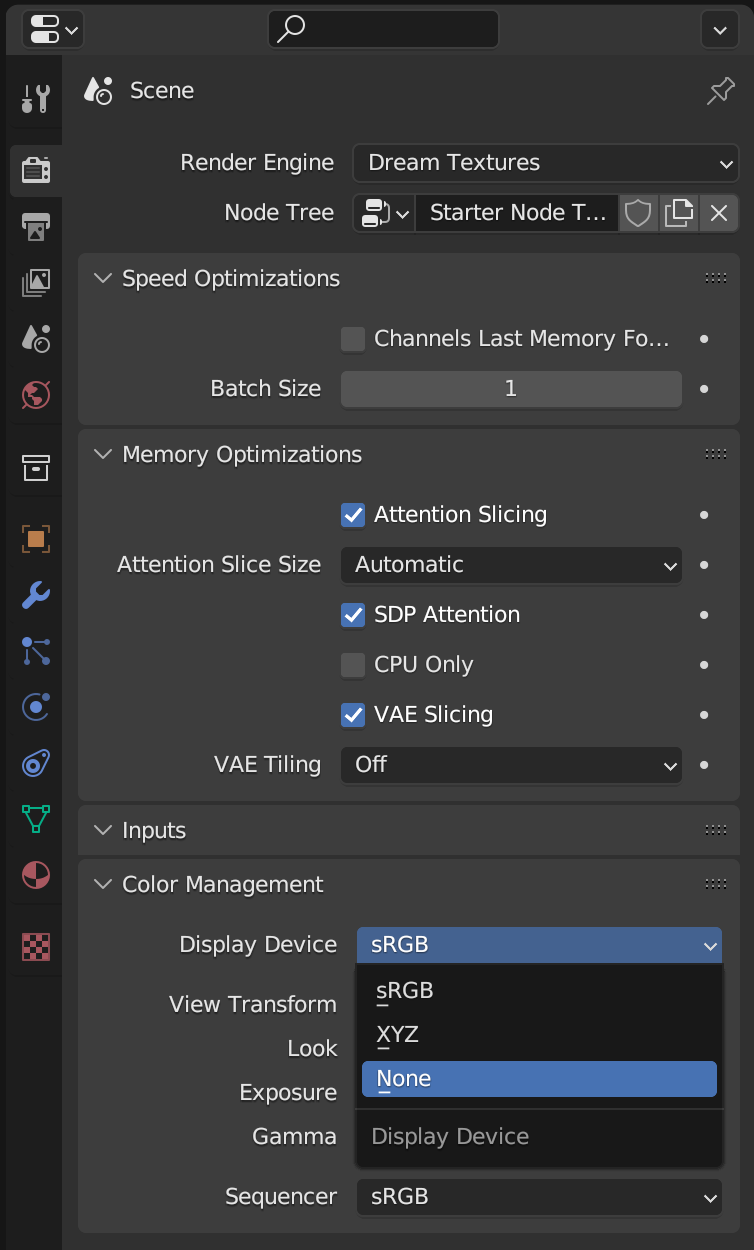Image resolution: width=754 pixels, height=1250 pixels.
Task: Open the Material properties tab
Action: click(x=36, y=876)
